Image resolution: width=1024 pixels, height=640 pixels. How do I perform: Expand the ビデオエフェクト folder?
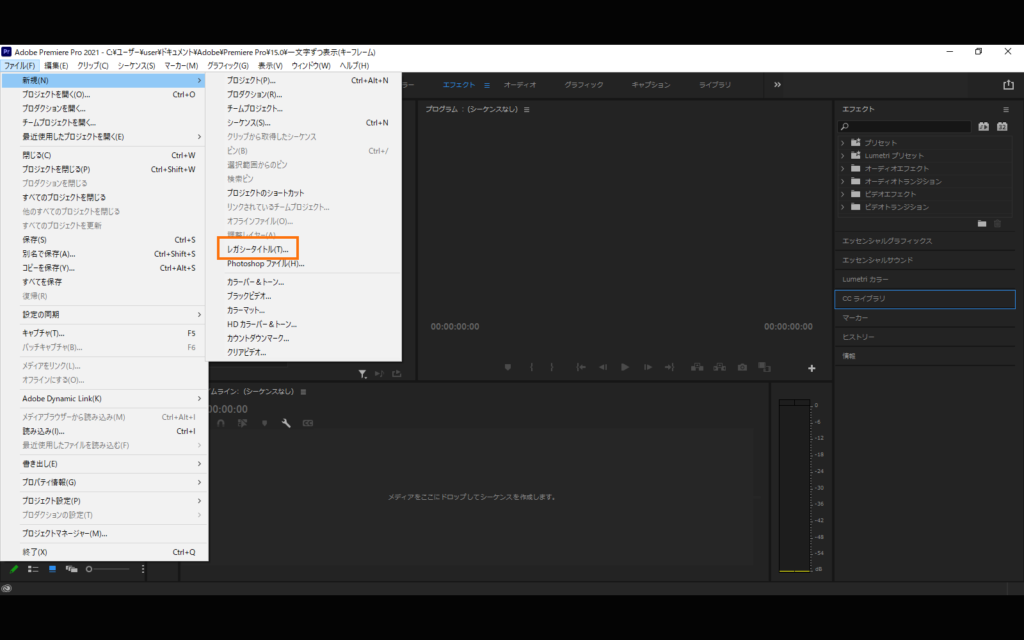point(842,194)
